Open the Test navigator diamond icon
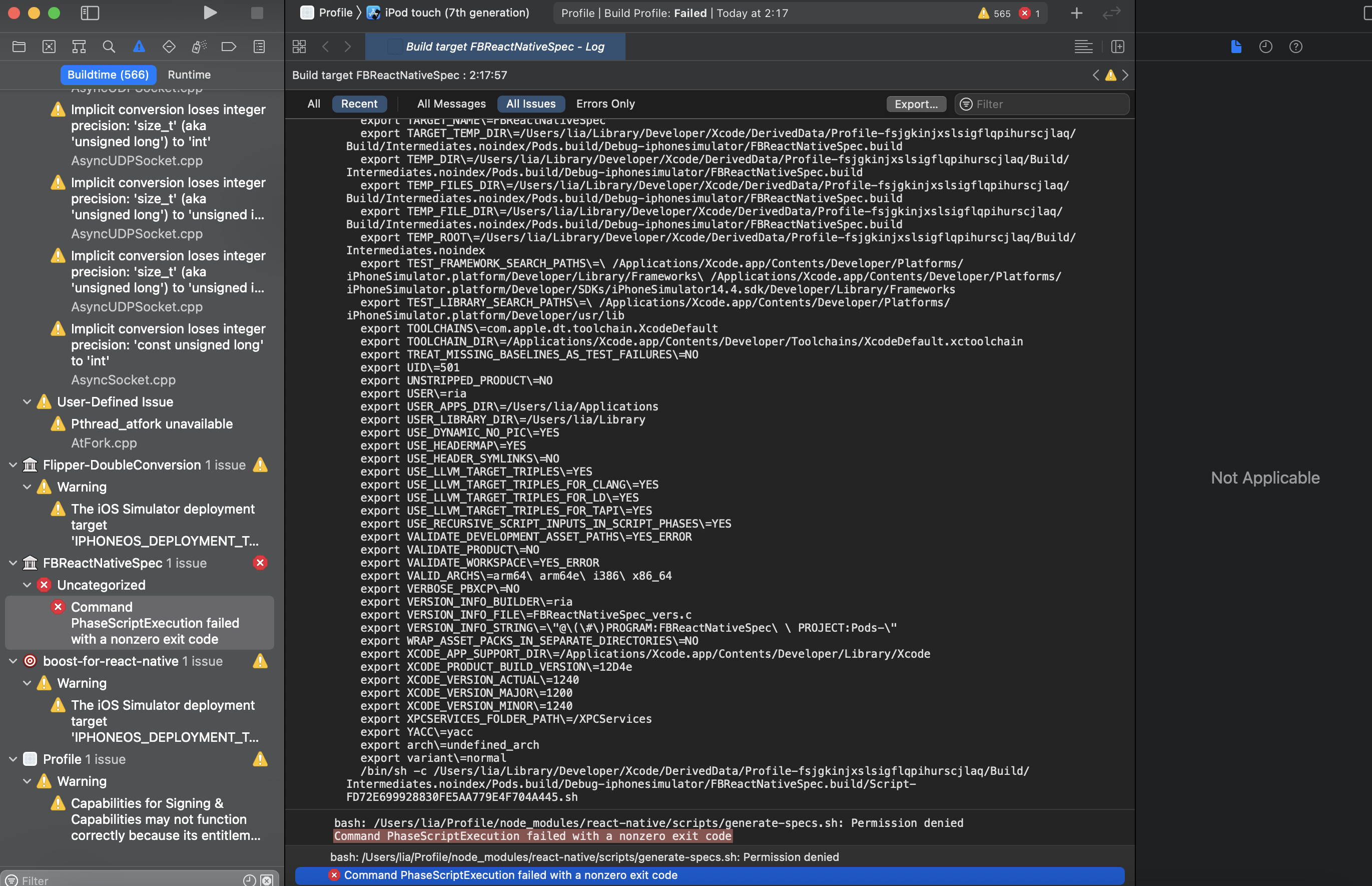 point(169,47)
